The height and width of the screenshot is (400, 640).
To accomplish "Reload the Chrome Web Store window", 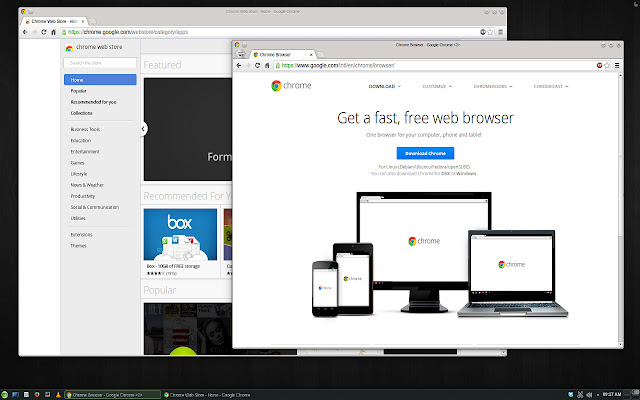I will tap(44, 32).
